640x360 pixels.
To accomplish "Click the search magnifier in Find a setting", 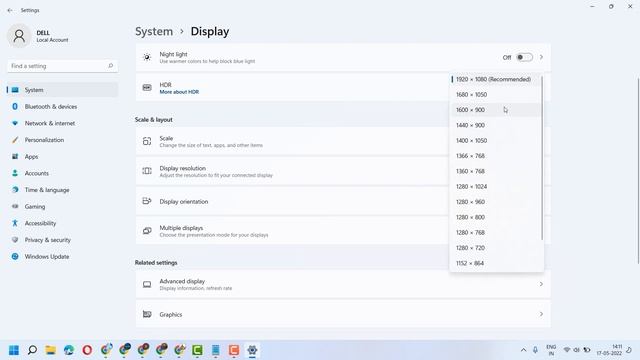I will (110, 66).
